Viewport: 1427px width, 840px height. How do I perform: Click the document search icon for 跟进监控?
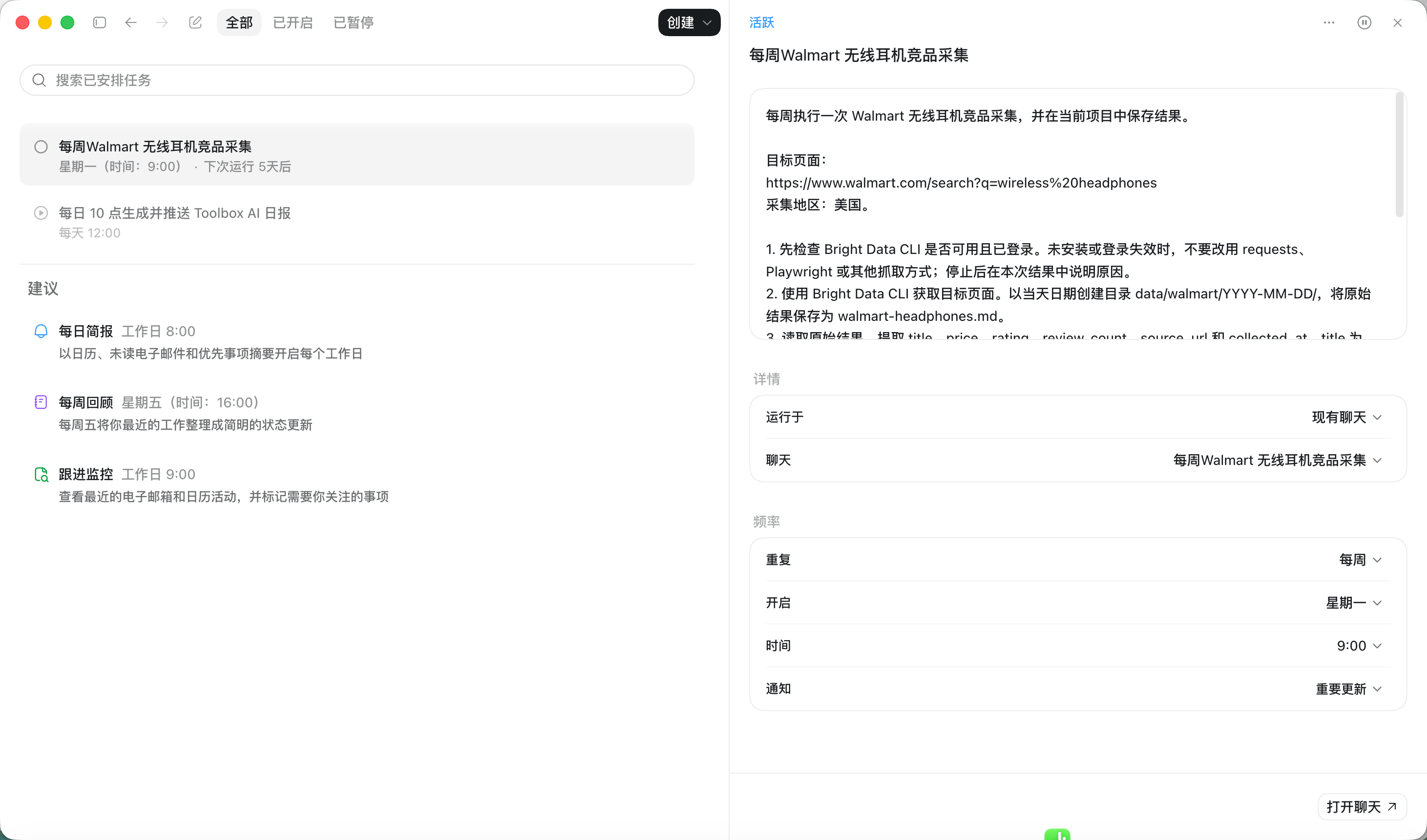tap(41, 474)
